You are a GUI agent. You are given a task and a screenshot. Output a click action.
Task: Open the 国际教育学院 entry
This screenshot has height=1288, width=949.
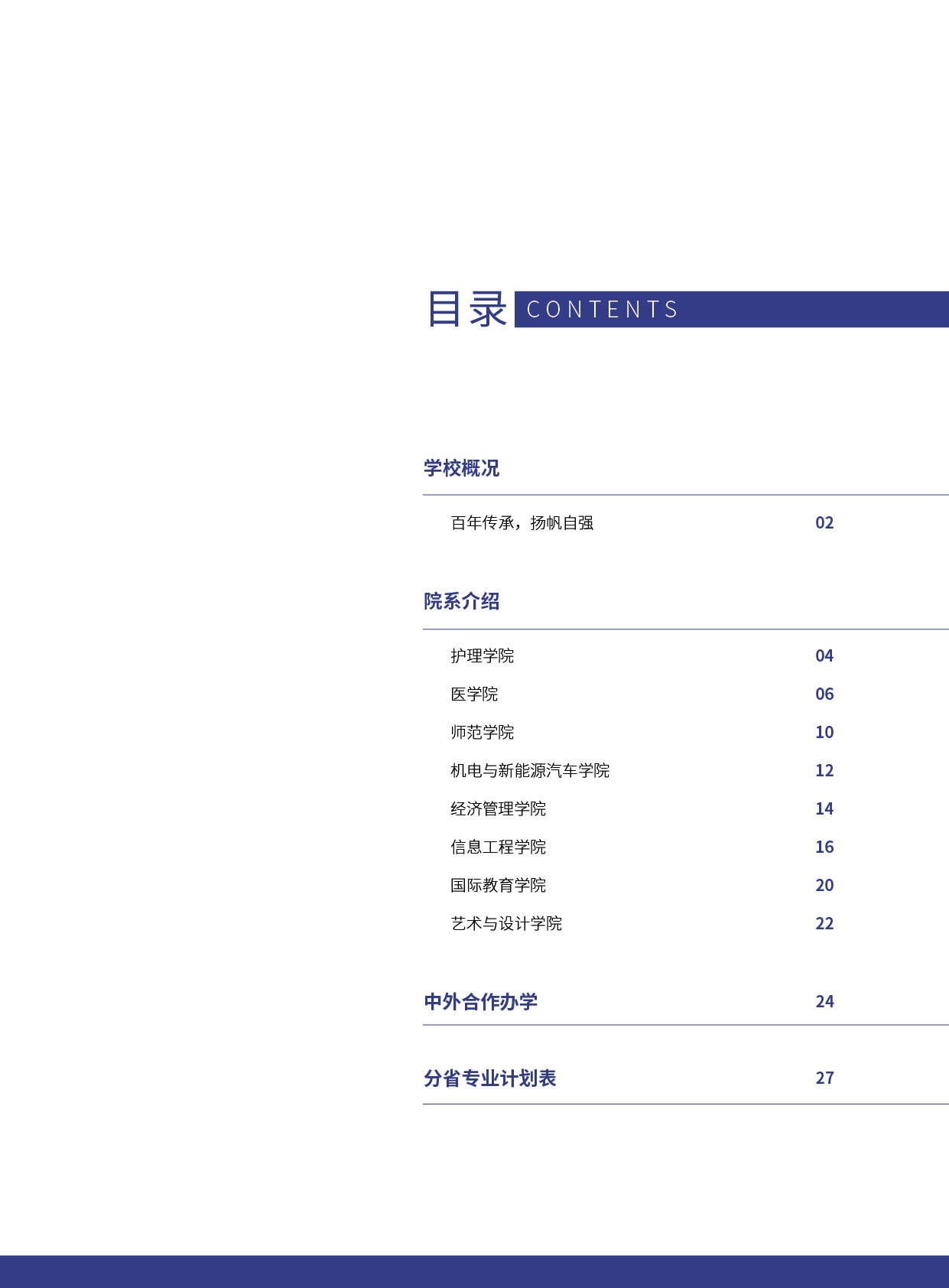pos(498,886)
